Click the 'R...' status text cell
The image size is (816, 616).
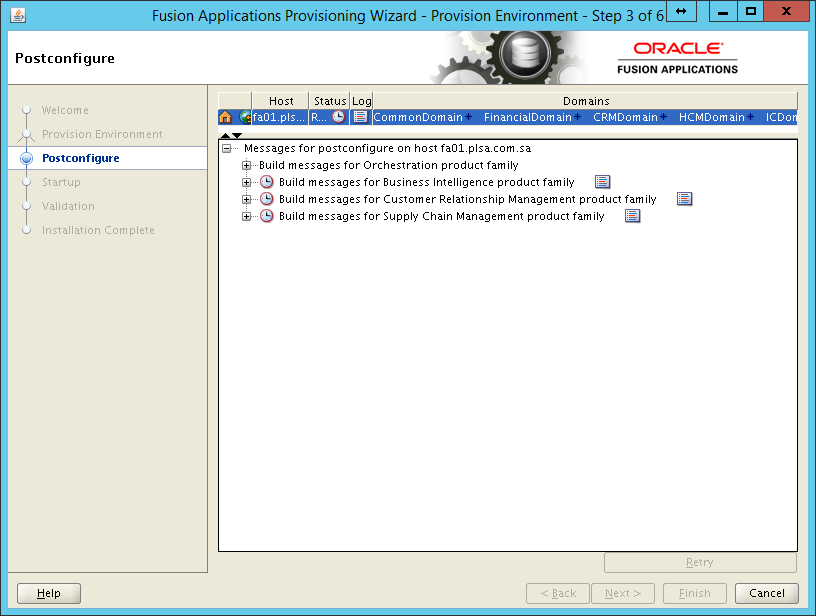point(319,117)
